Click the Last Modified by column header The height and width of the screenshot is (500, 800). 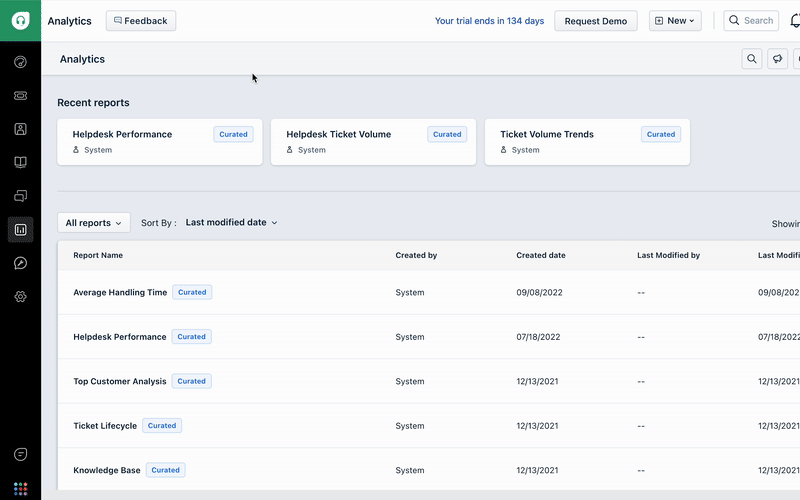(x=668, y=255)
